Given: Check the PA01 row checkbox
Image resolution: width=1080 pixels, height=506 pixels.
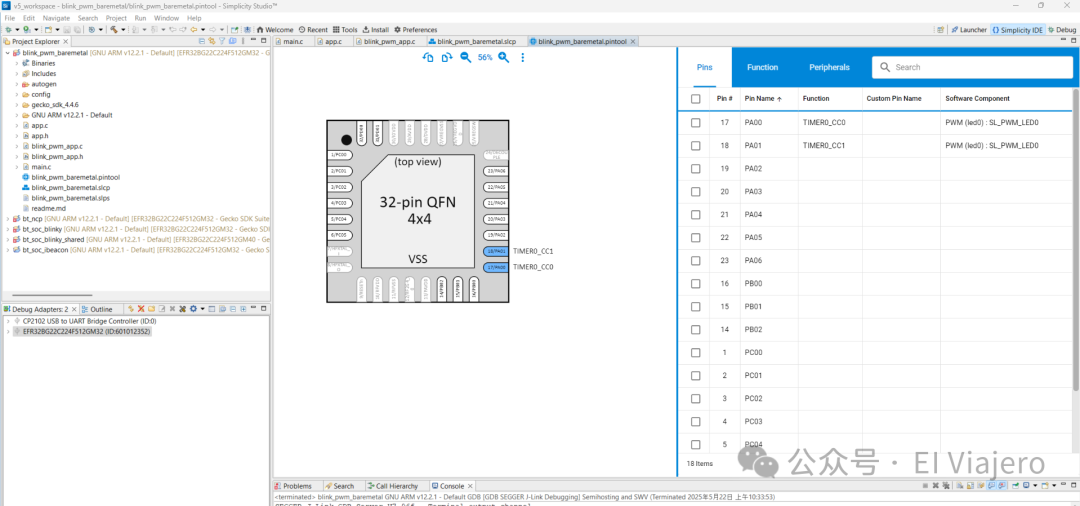Looking at the screenshot, I should [696, 145].
